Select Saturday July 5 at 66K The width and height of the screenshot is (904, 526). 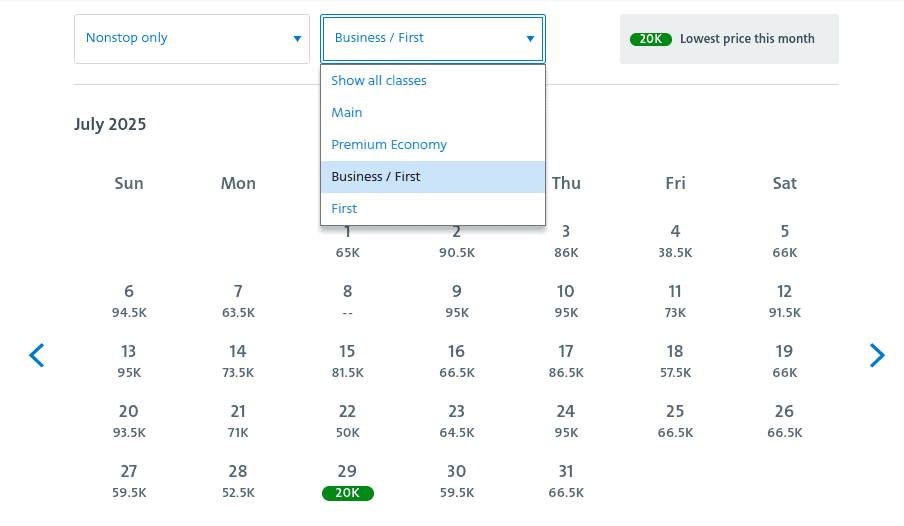pos(784,242)
